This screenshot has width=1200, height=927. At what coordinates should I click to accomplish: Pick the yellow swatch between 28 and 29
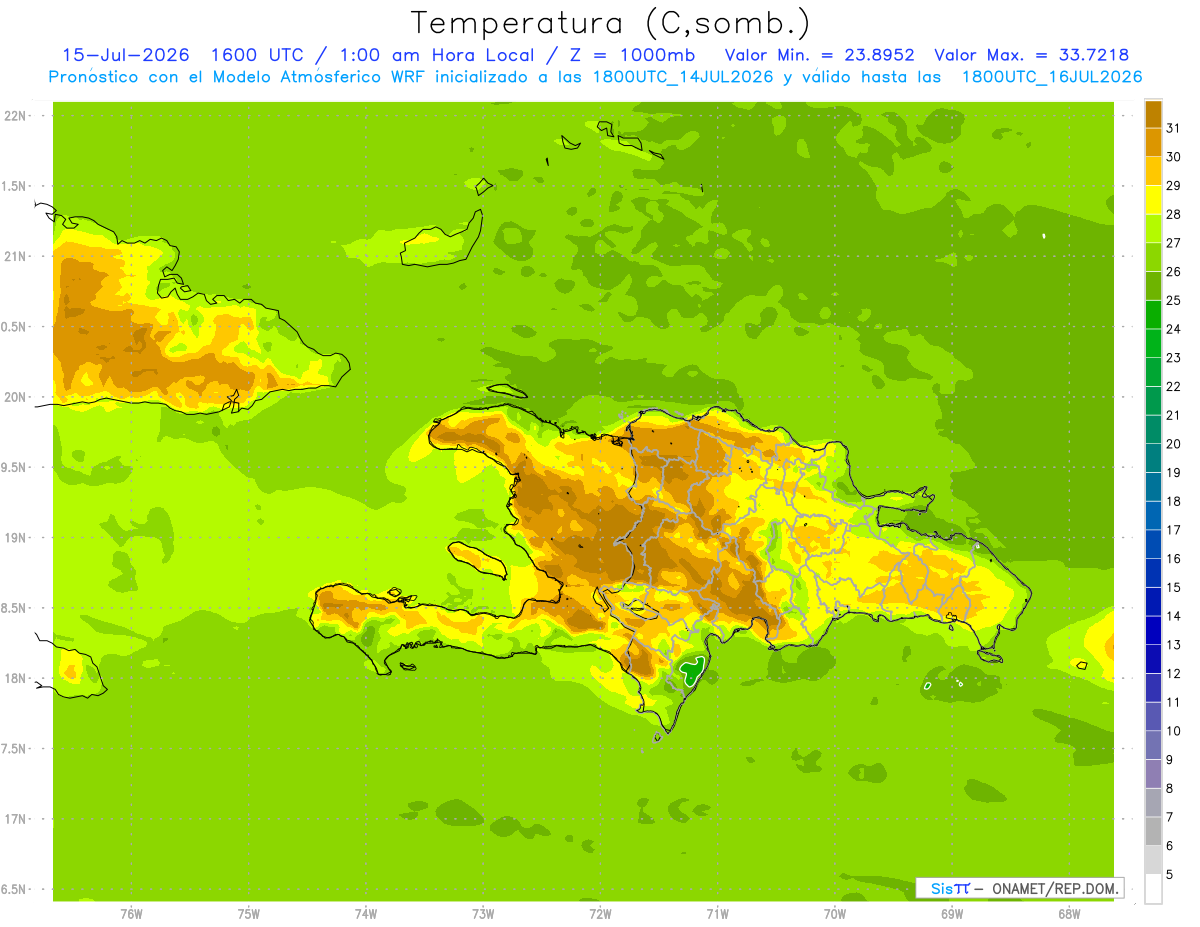[x=1153, y=200]
